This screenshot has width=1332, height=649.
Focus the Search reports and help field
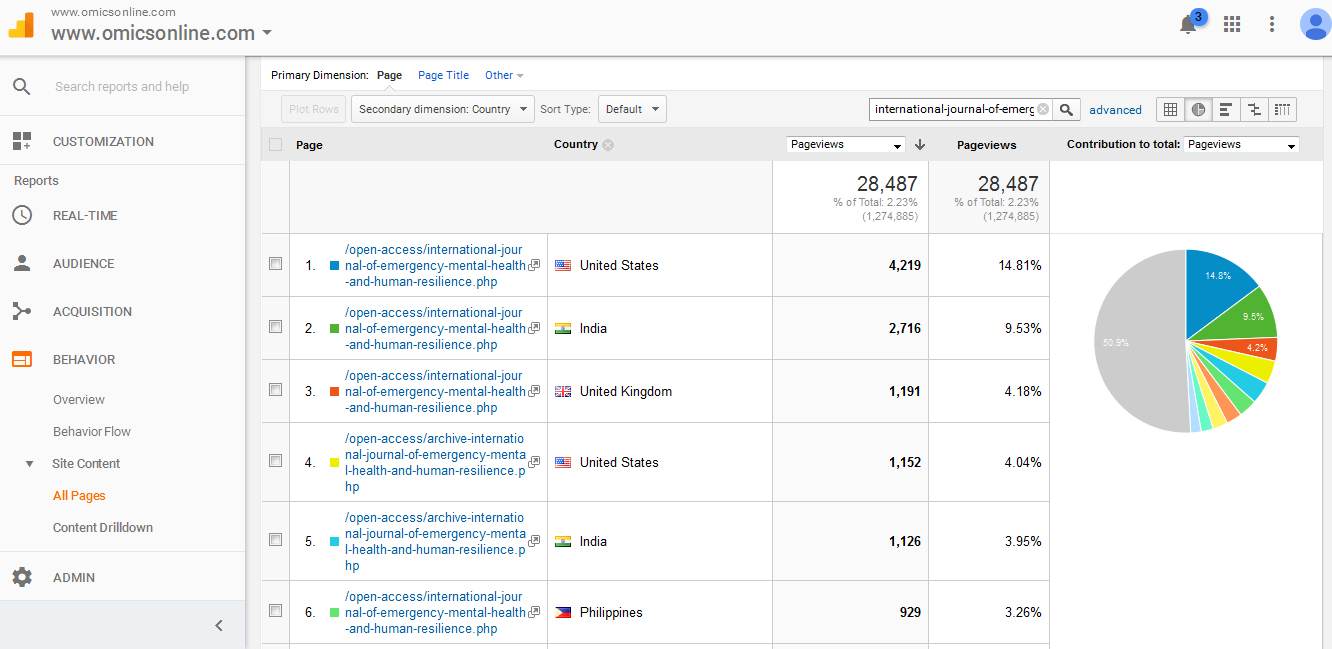(x=122, y=87)
